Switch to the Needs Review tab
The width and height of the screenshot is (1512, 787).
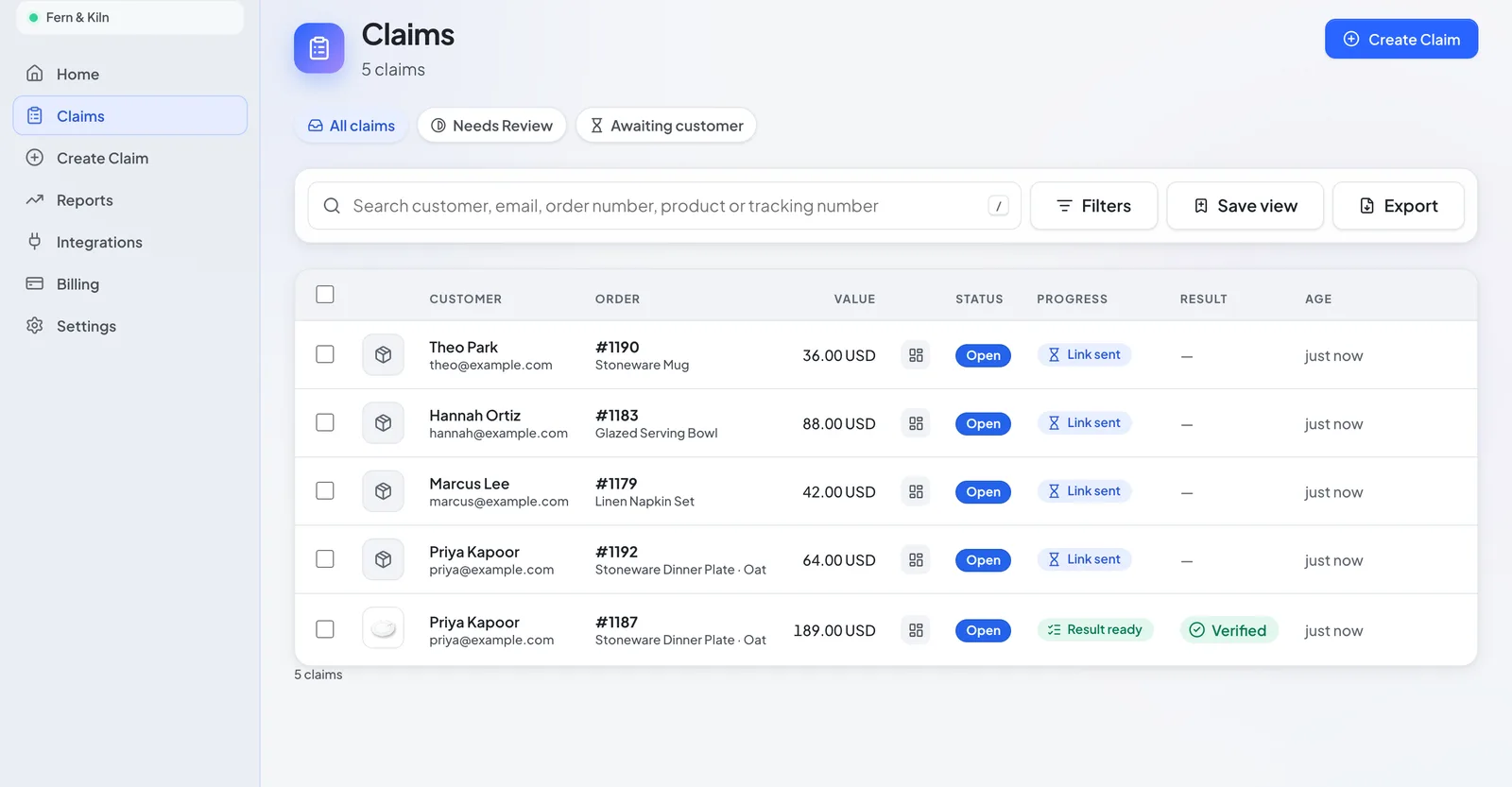tap(491, 126)
